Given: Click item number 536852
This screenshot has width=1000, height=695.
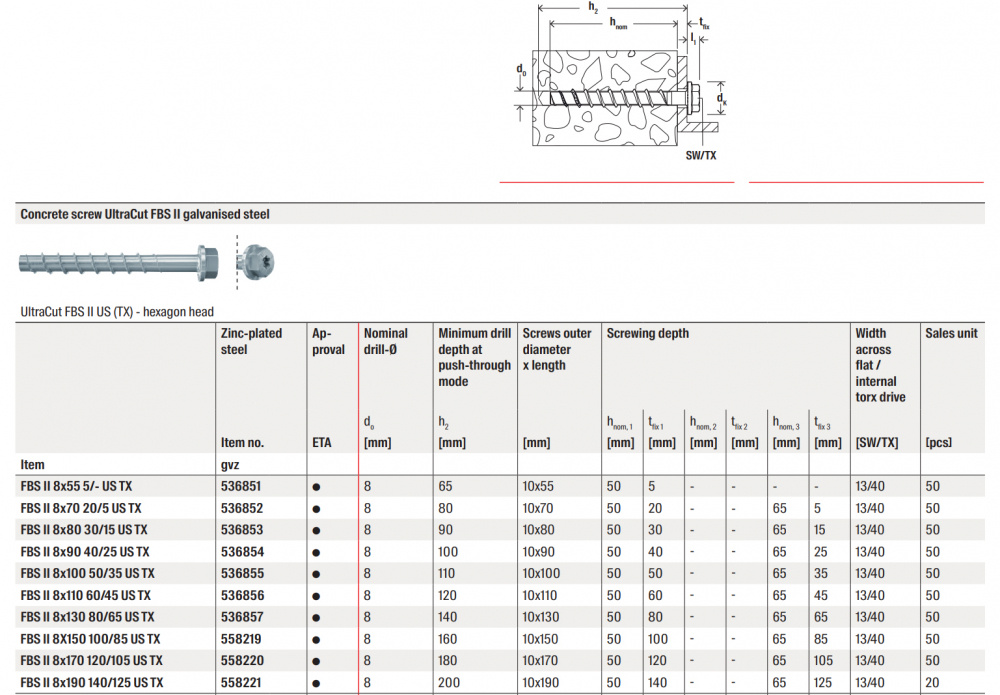Looking at the screenshot, I should tap(242, 508).
